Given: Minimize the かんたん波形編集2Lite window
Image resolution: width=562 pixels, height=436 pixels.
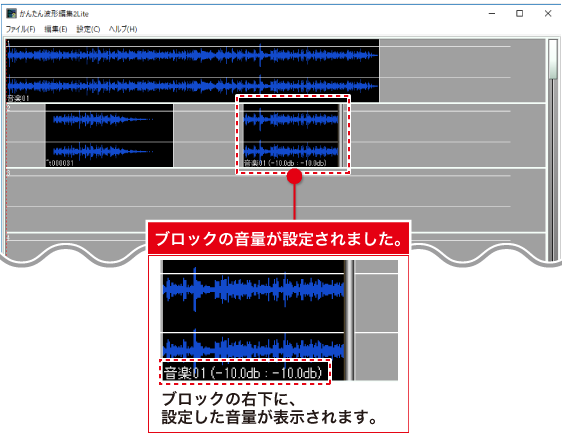Looking at the screenshot, I should click(x=492, y=14).
